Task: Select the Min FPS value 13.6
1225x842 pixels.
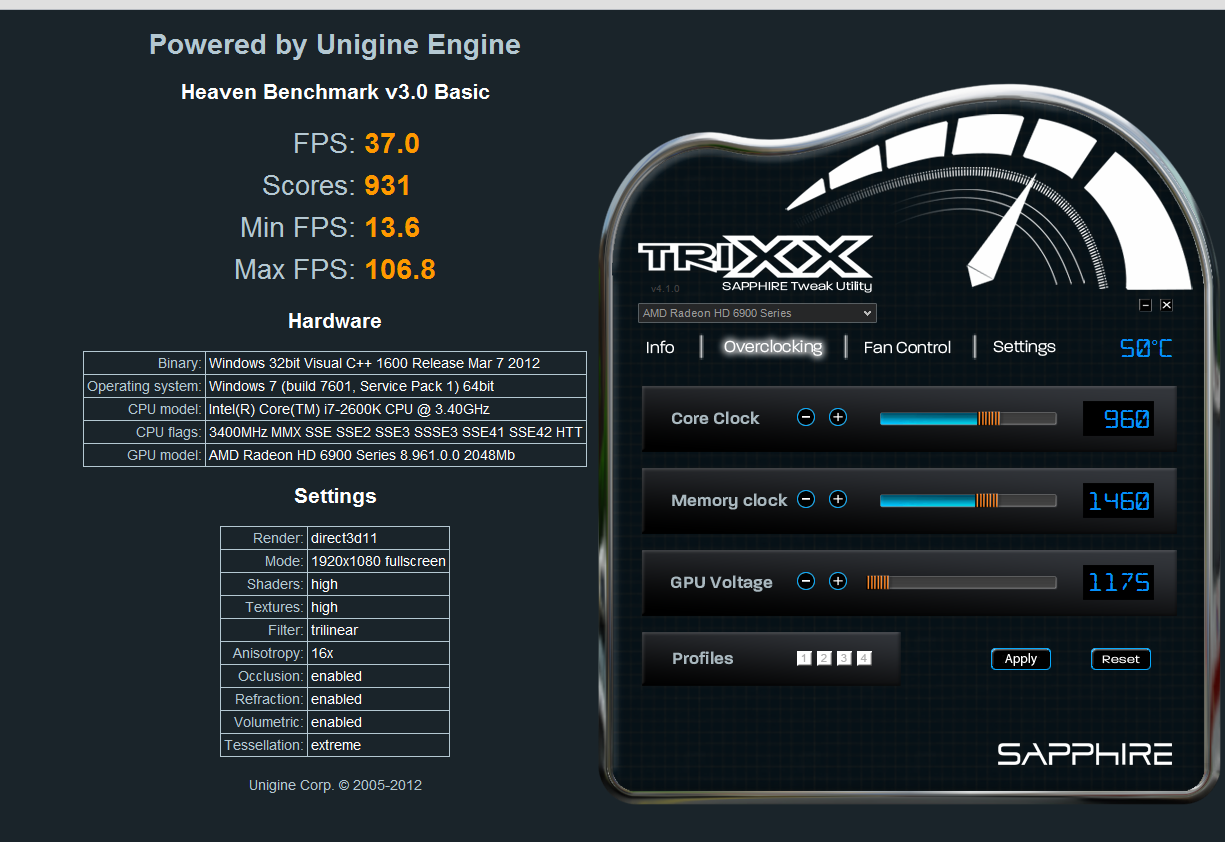Action: point(392,228)
